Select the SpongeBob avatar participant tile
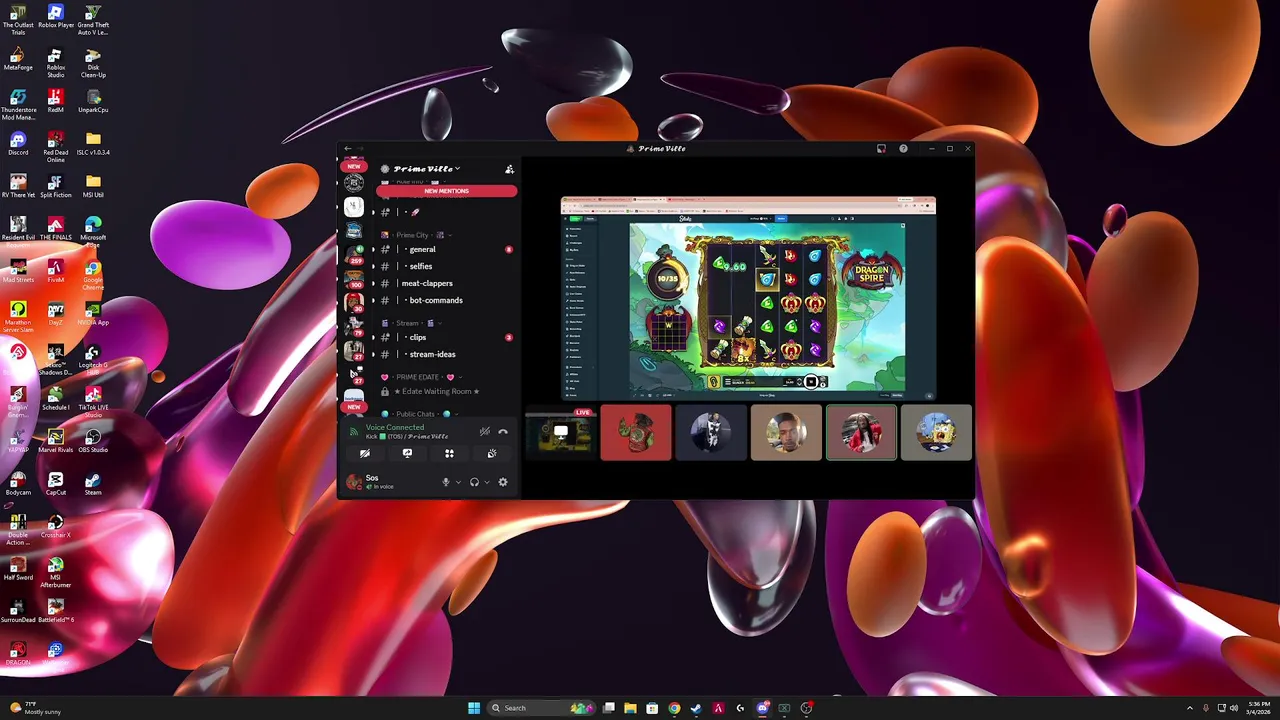 click(936, 433)
